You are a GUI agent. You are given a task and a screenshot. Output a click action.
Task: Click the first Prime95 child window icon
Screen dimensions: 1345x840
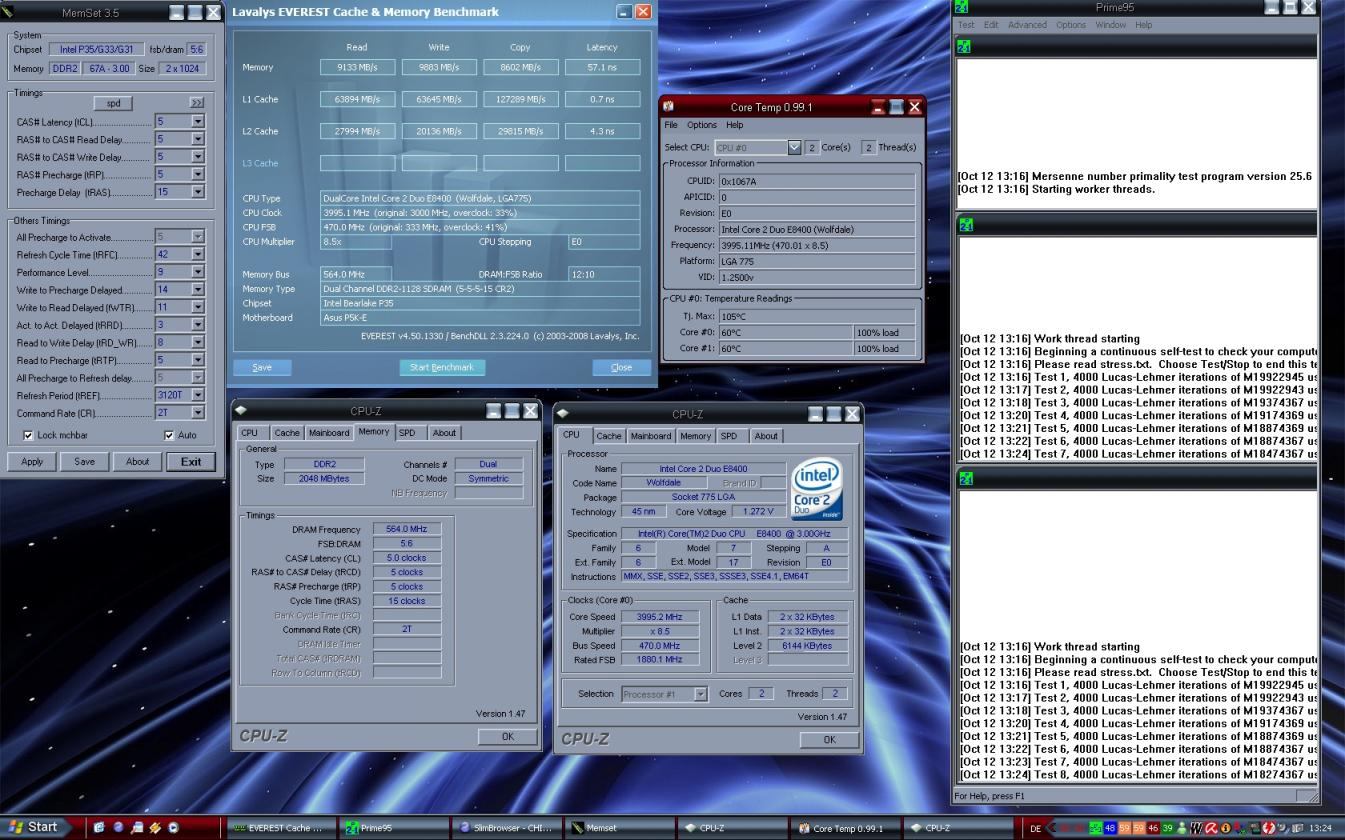tap(964, 46)
